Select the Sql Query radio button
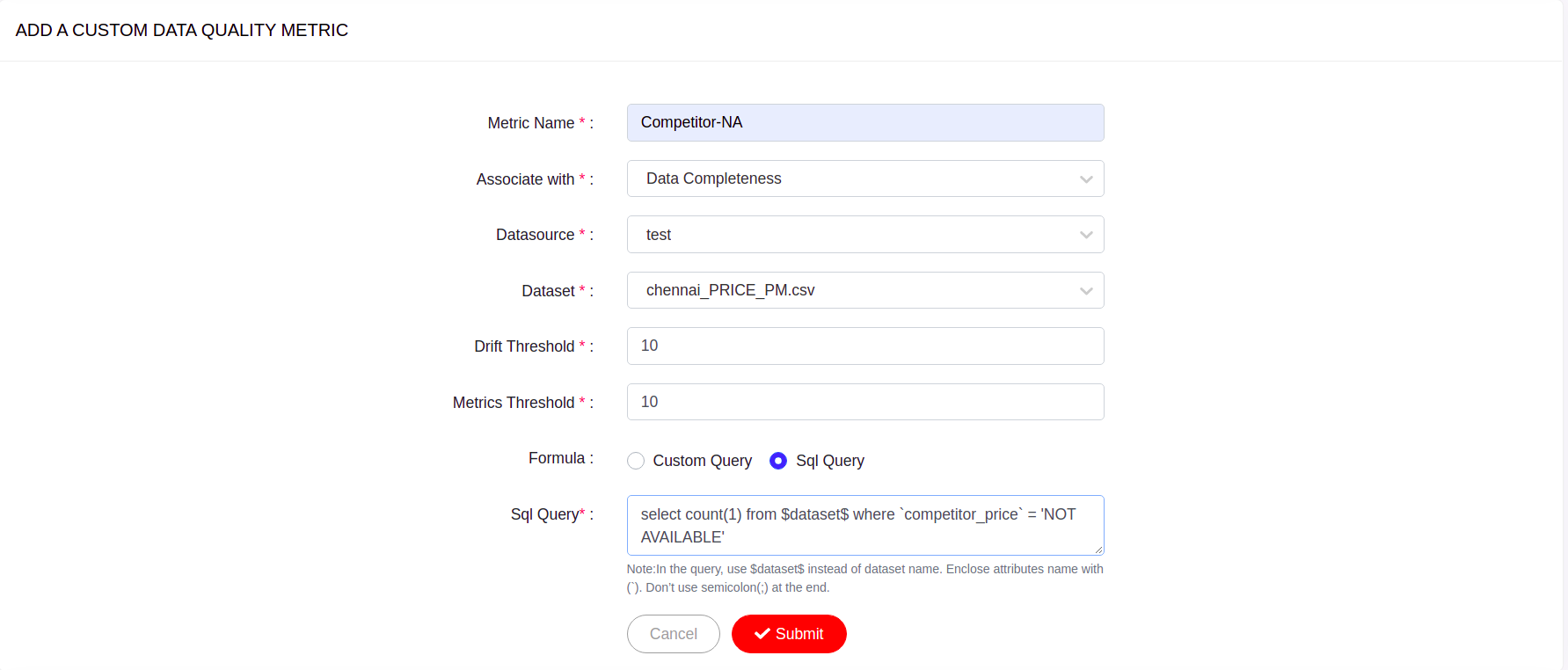The width and height of the screenshot is (1568, 670). [778, 461]
